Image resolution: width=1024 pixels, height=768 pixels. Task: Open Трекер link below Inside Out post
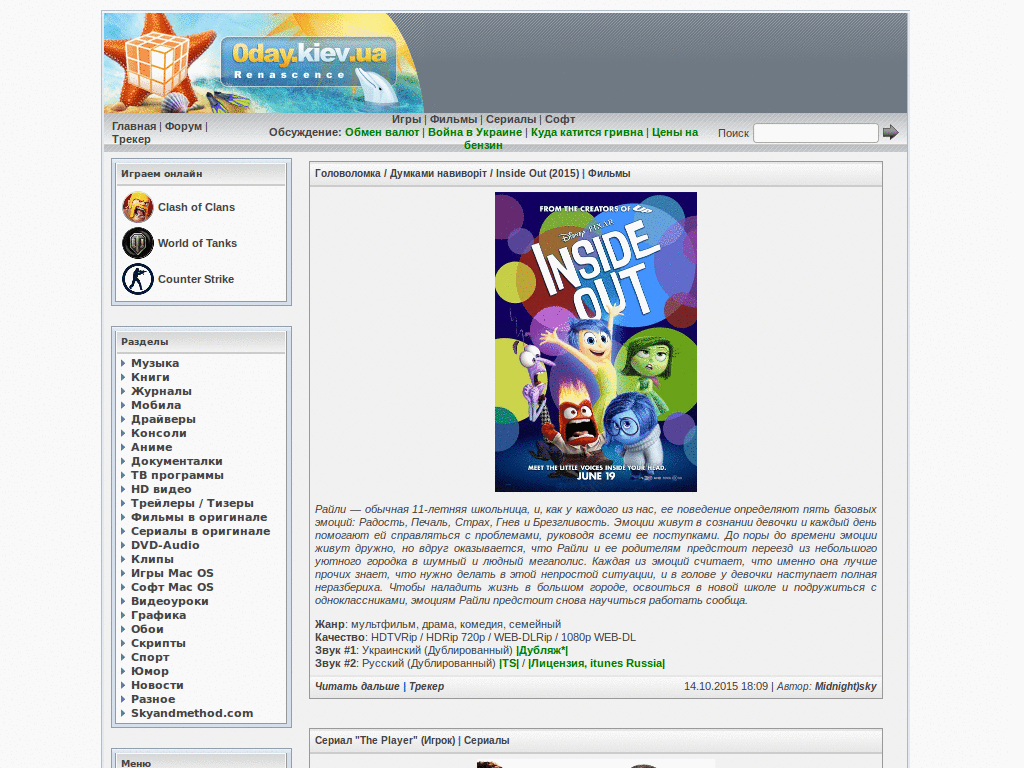click(426, 686)
